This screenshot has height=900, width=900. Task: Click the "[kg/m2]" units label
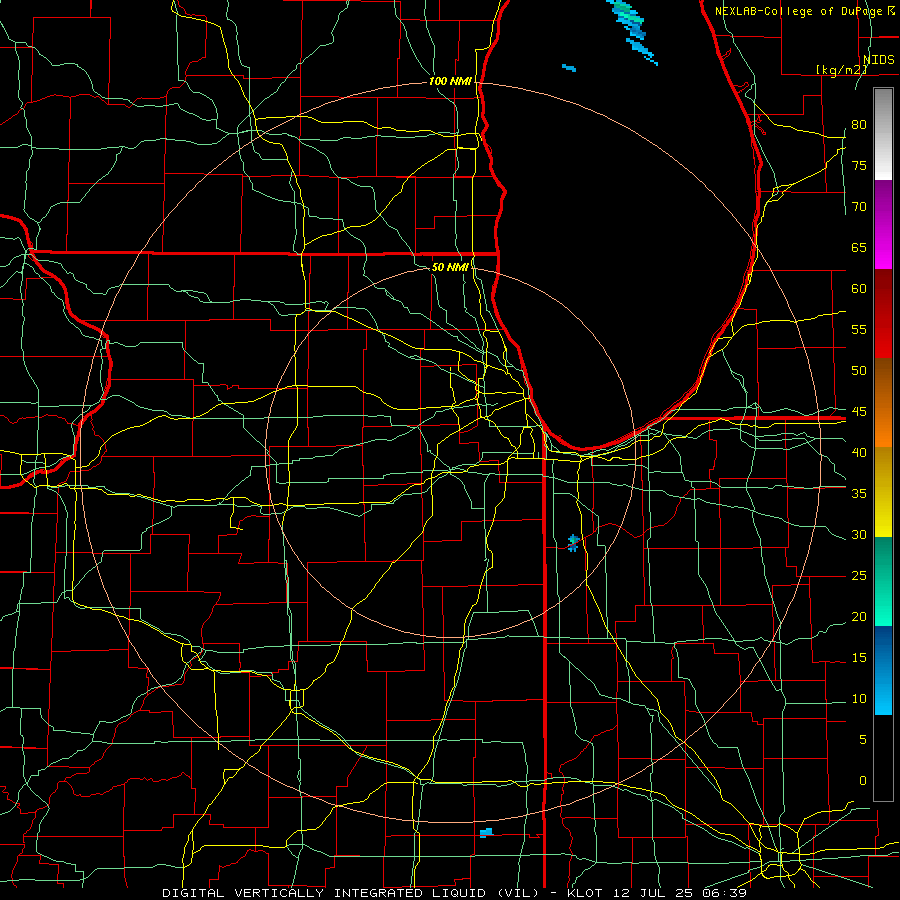coord(841,69)
